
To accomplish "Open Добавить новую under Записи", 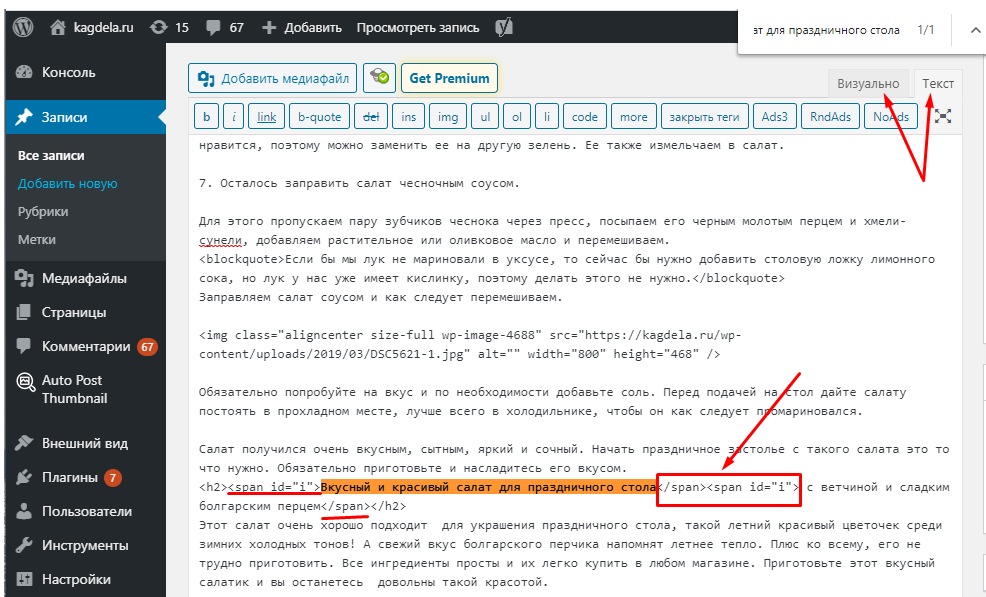I will pyautogui.click(x=67, y=184).
